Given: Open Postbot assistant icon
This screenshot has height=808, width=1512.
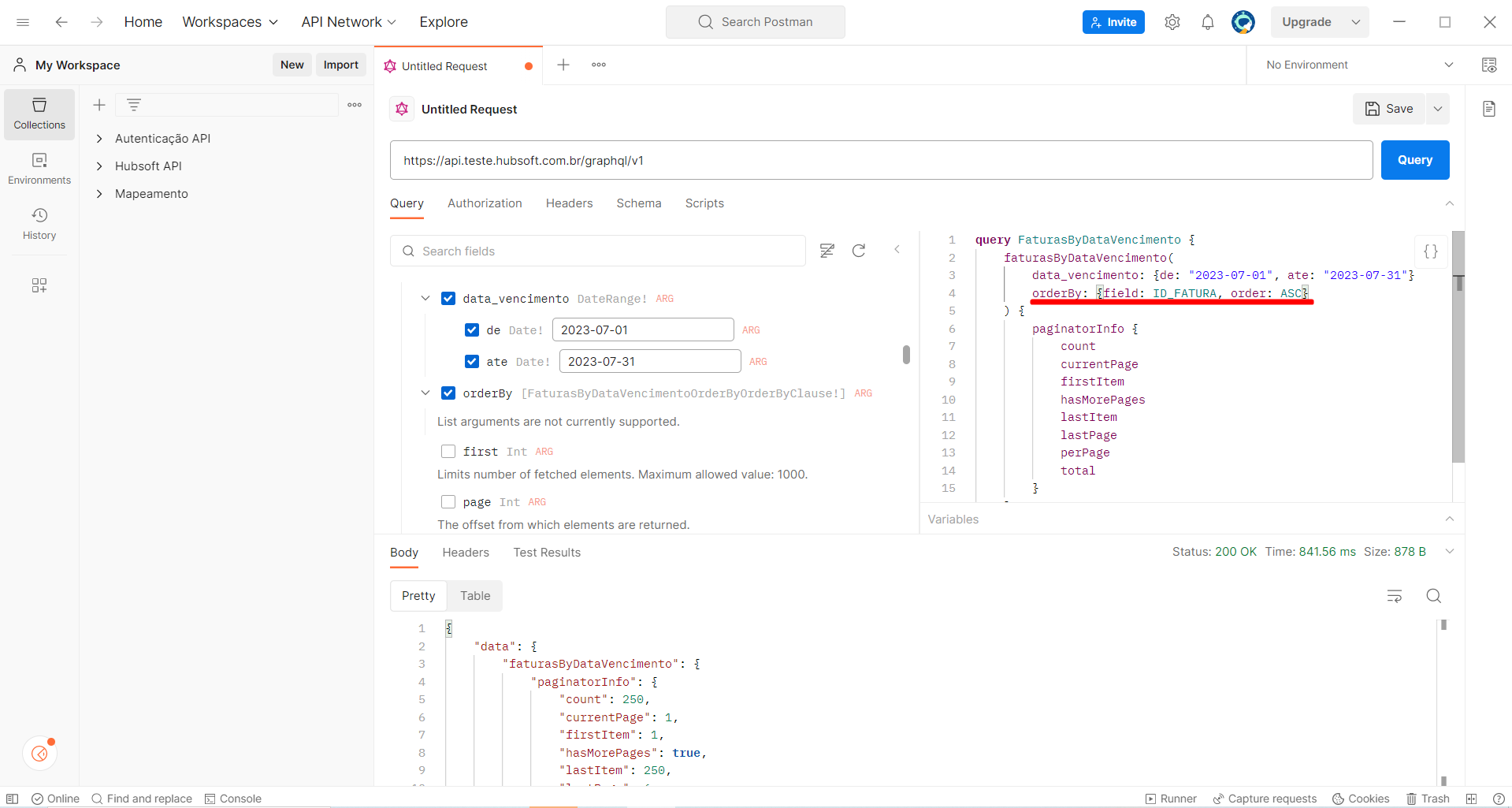Looking at the screenshot, I should 39,754.
